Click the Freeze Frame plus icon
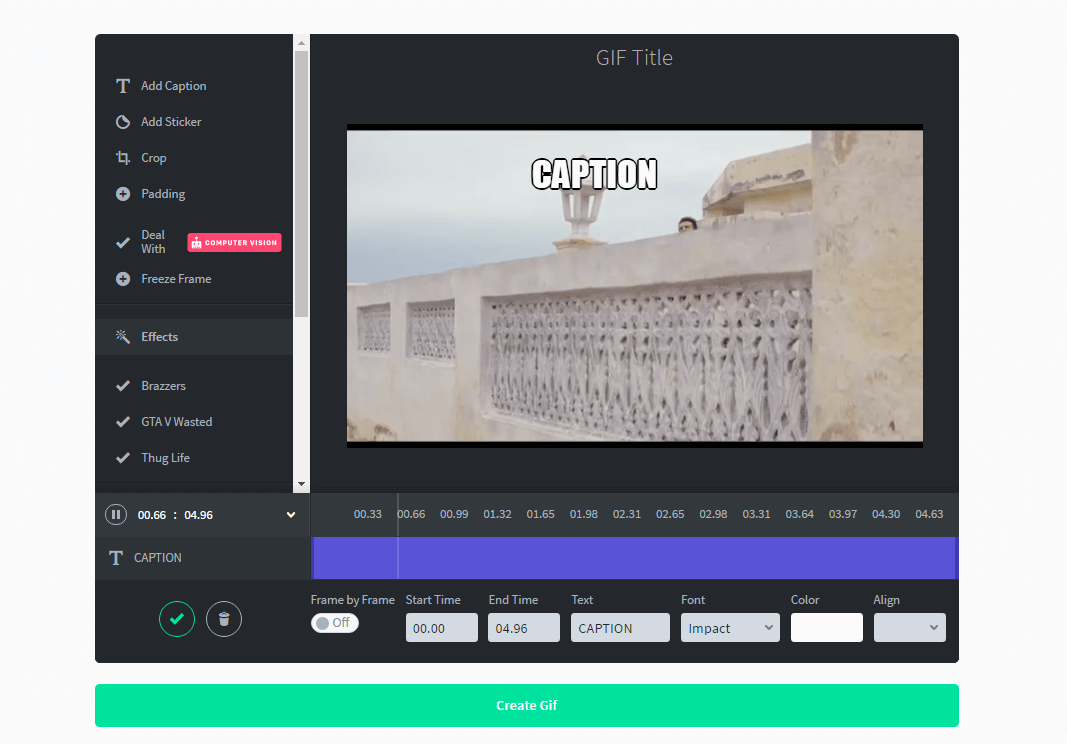The height and width of the screenshot is (744, 1067). tap(122, 279)
